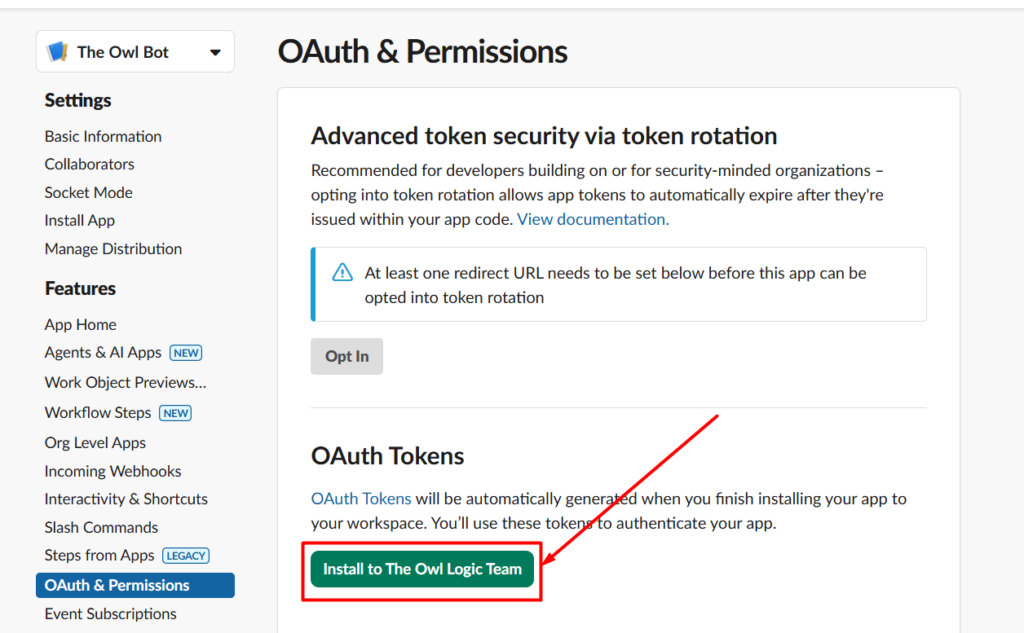Select Interactivity & Shortcuts

[x=126, y=499]
